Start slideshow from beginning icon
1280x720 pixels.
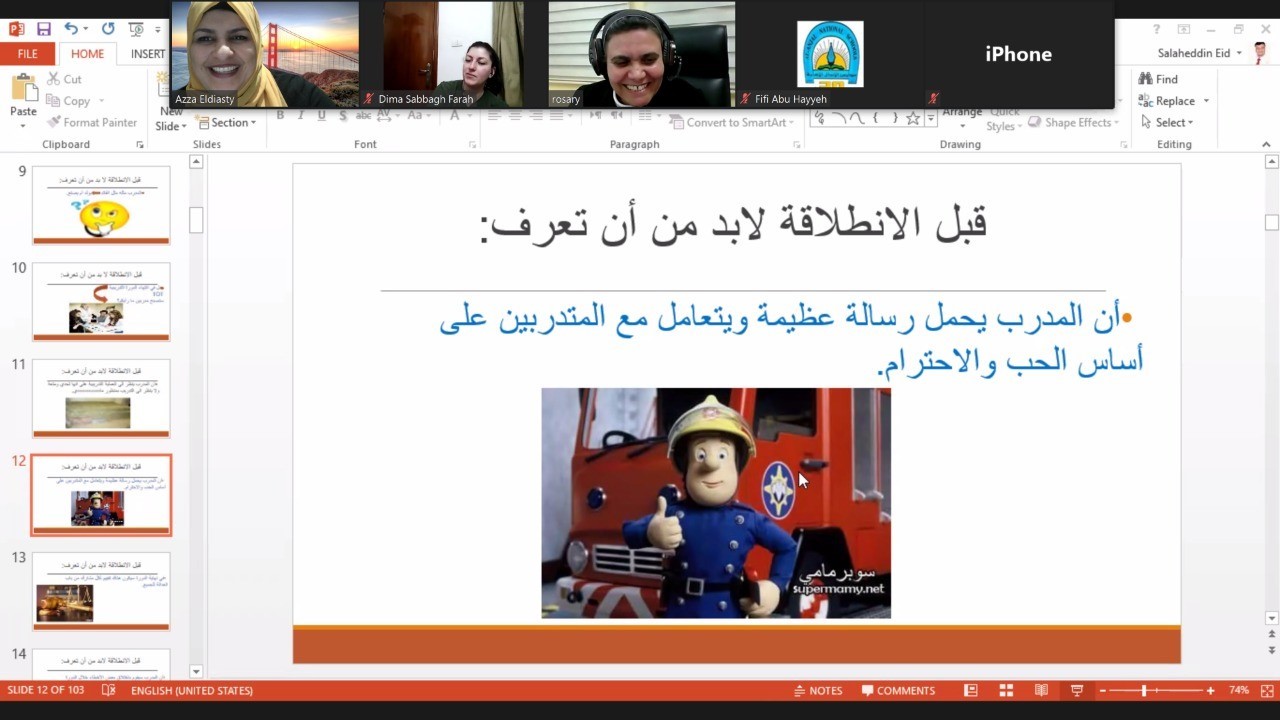click(x=137, y=29)
